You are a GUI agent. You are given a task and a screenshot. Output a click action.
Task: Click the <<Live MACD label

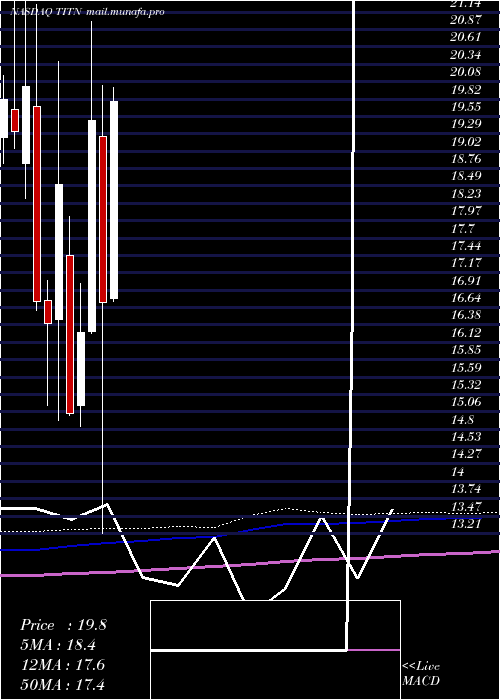click(x=421, y=674)
